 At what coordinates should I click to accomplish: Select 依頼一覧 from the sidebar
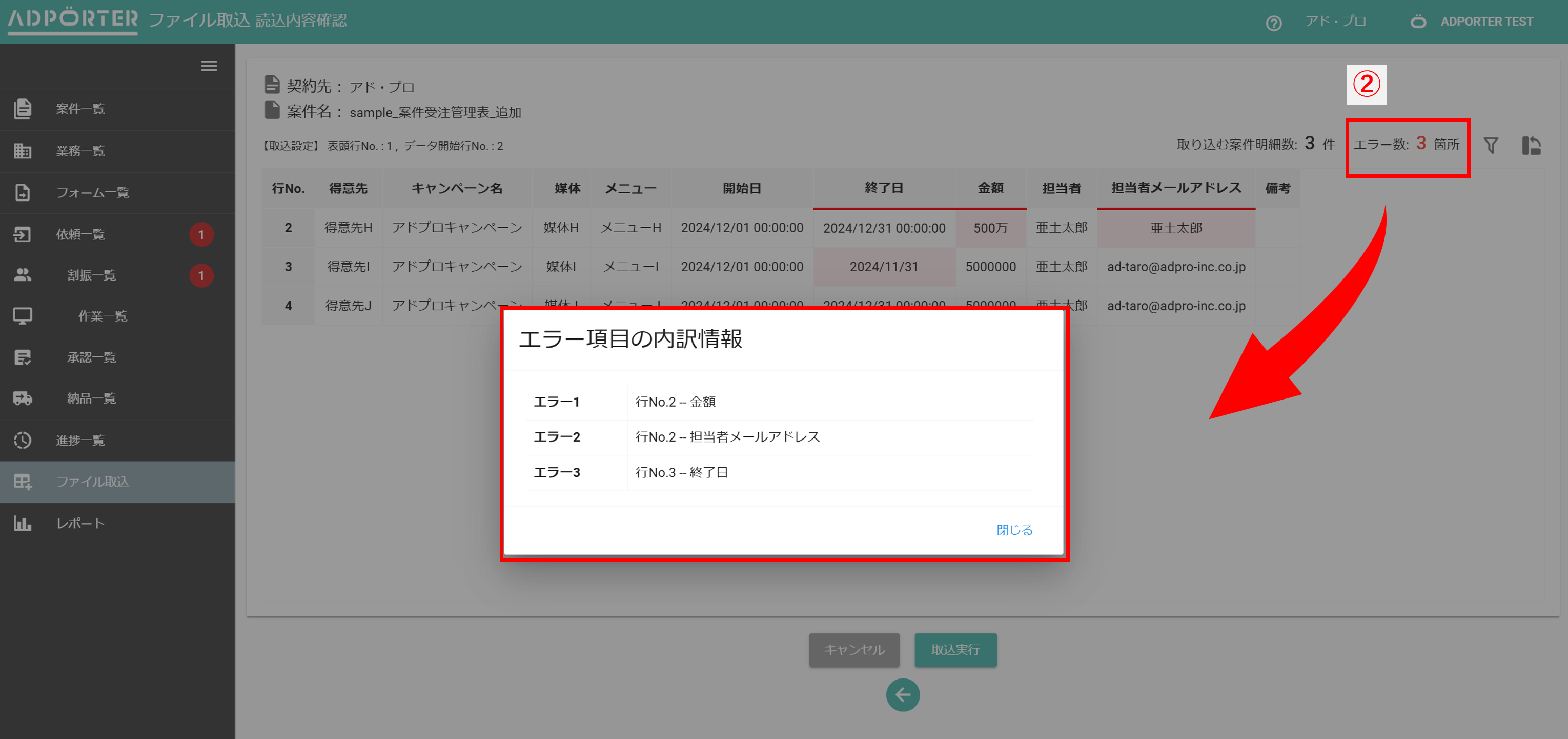[117, 234]
